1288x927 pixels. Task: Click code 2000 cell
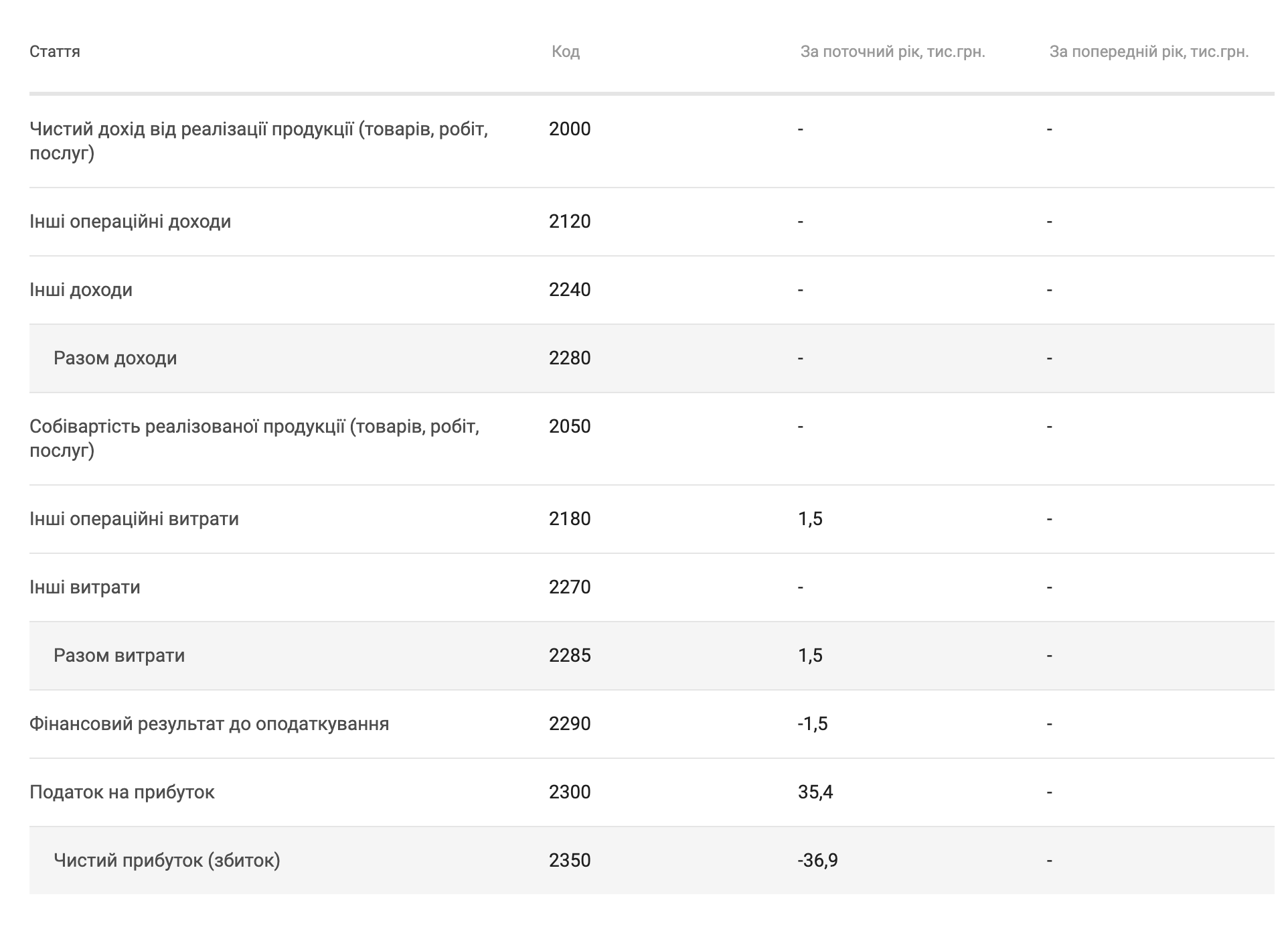(x=570, y=129)
